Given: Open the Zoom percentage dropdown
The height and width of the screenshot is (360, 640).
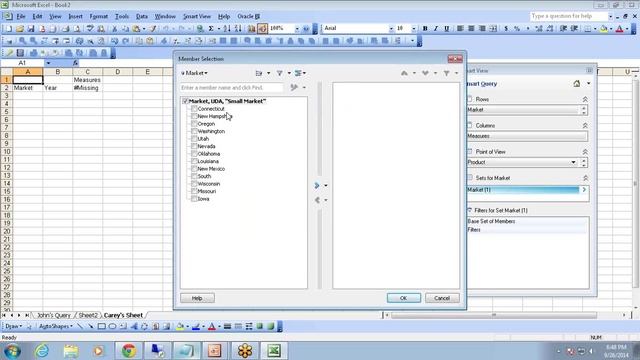Looking at the screenshot, I should (297, 29).
